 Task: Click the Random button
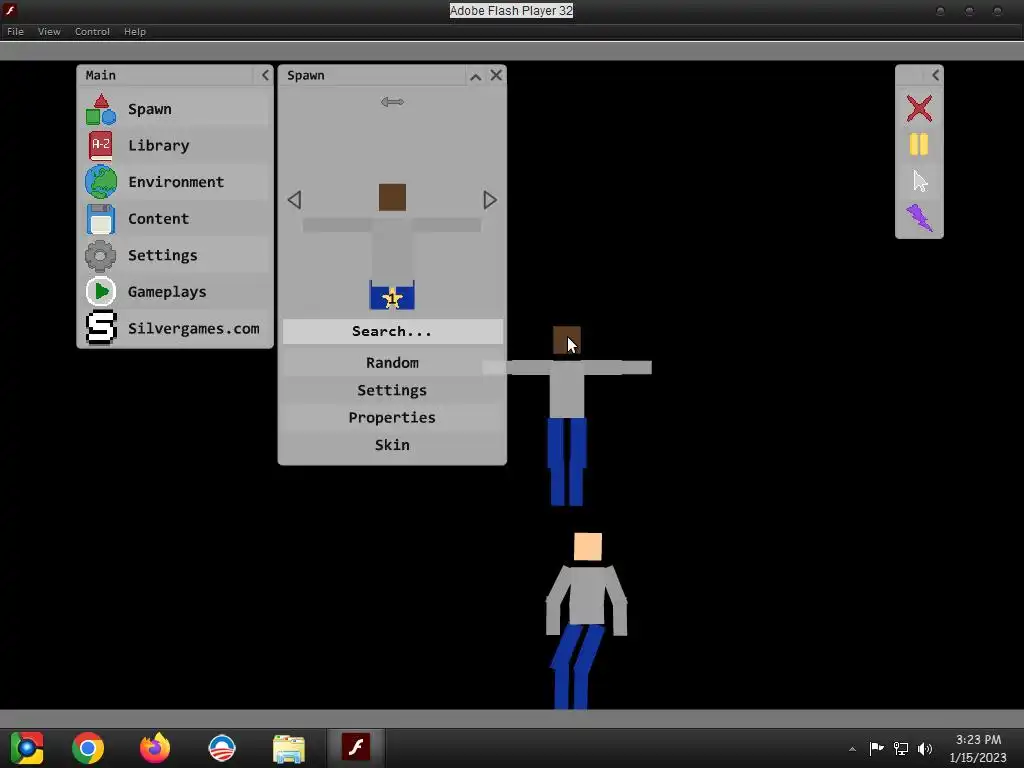(392, 362)
